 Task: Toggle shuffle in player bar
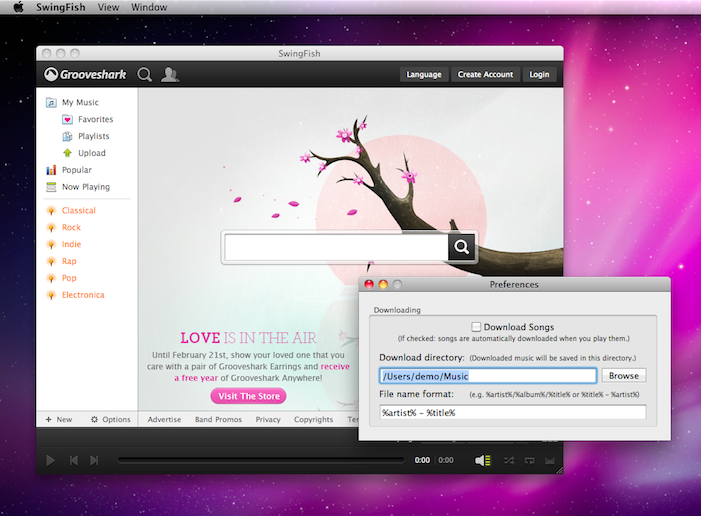(x=509, y=460)
